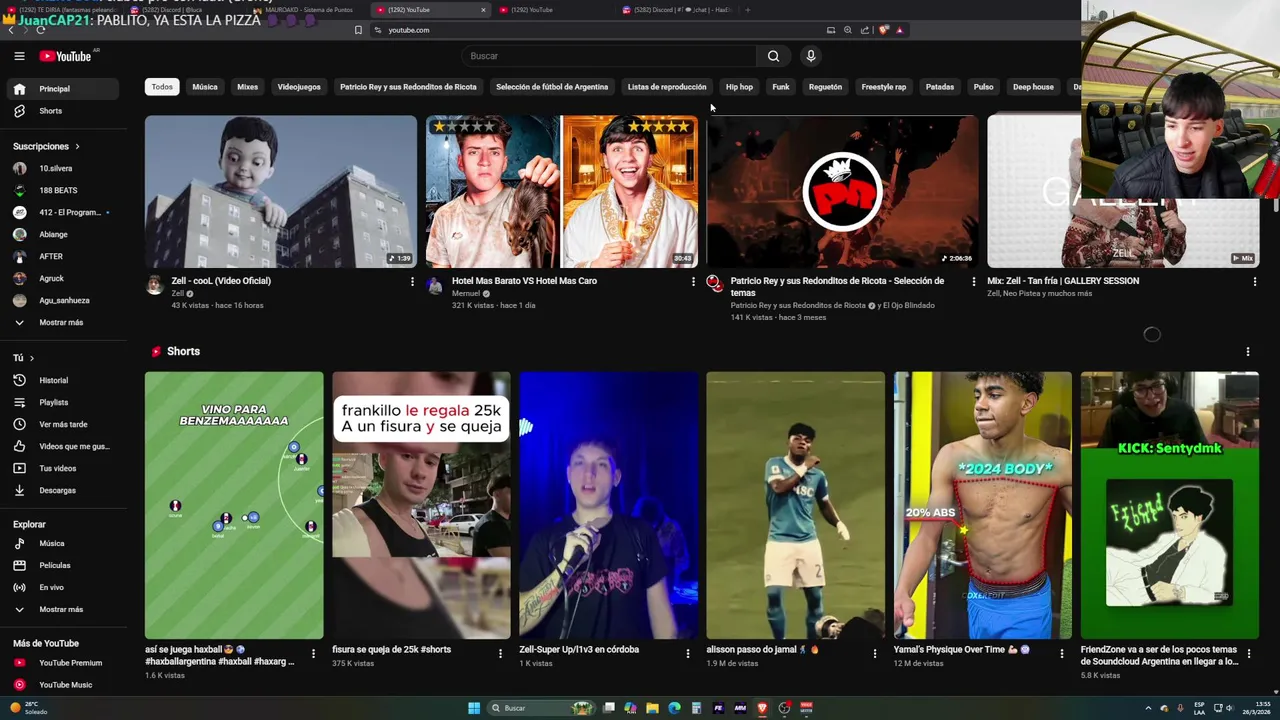The width and height of the screenshot is (1280, 720).
Task: Open Hotel Mas Barato VS Hotel Mas Caro title
Action: [x=524, y=281]
